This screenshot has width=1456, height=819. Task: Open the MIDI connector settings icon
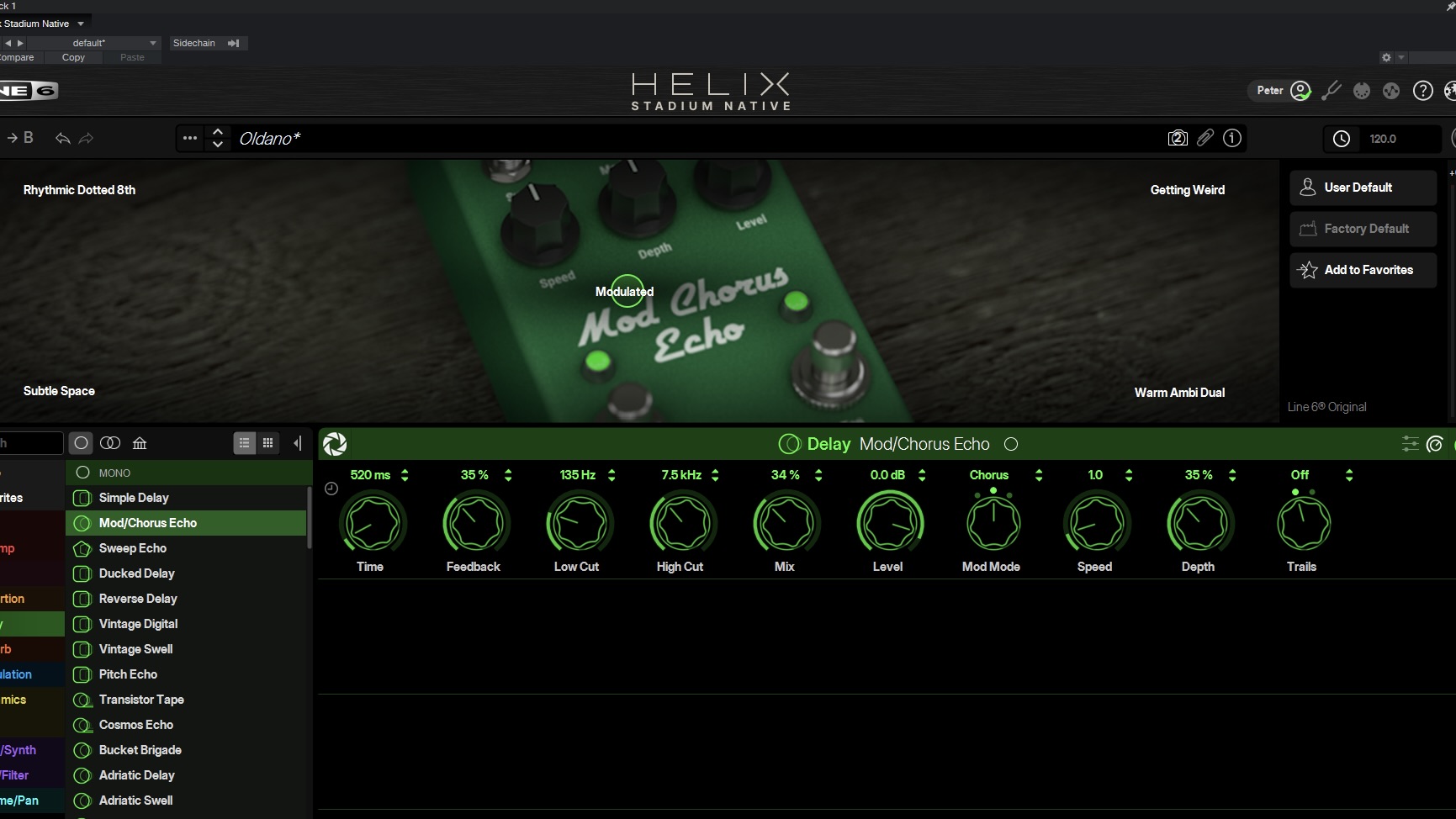tap(1362, 91)
